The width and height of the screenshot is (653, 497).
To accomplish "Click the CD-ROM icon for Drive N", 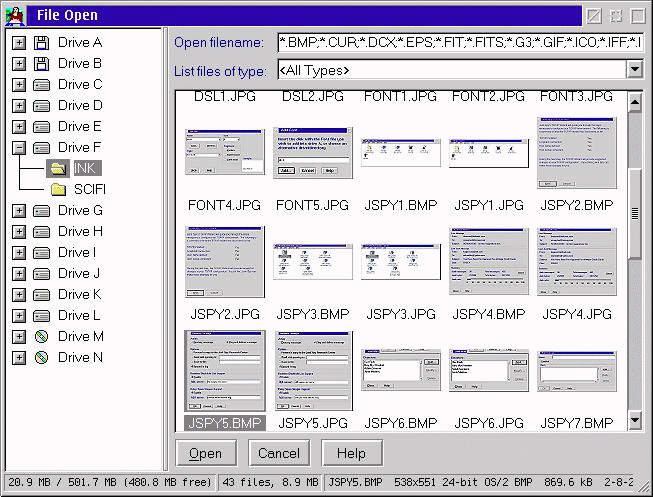I will click(x=41, y=358).
